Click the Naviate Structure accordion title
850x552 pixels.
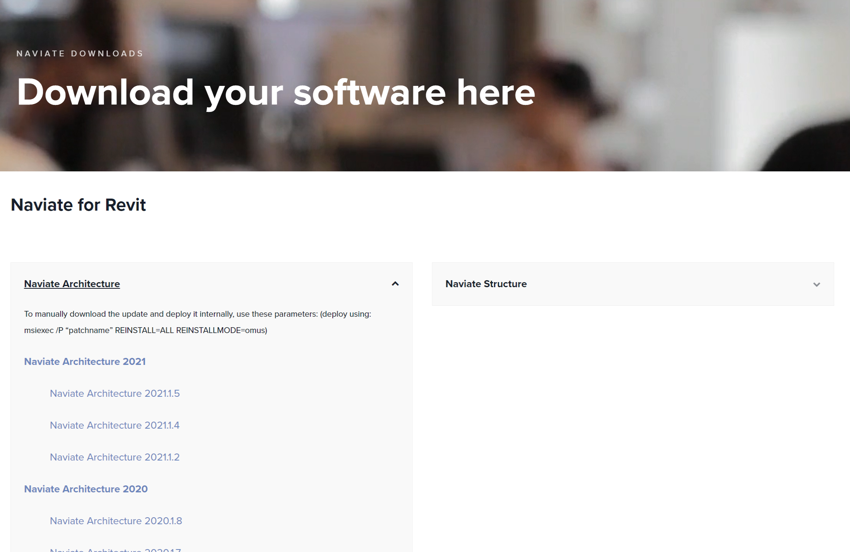pyautogui.click(x=486, y=284)
